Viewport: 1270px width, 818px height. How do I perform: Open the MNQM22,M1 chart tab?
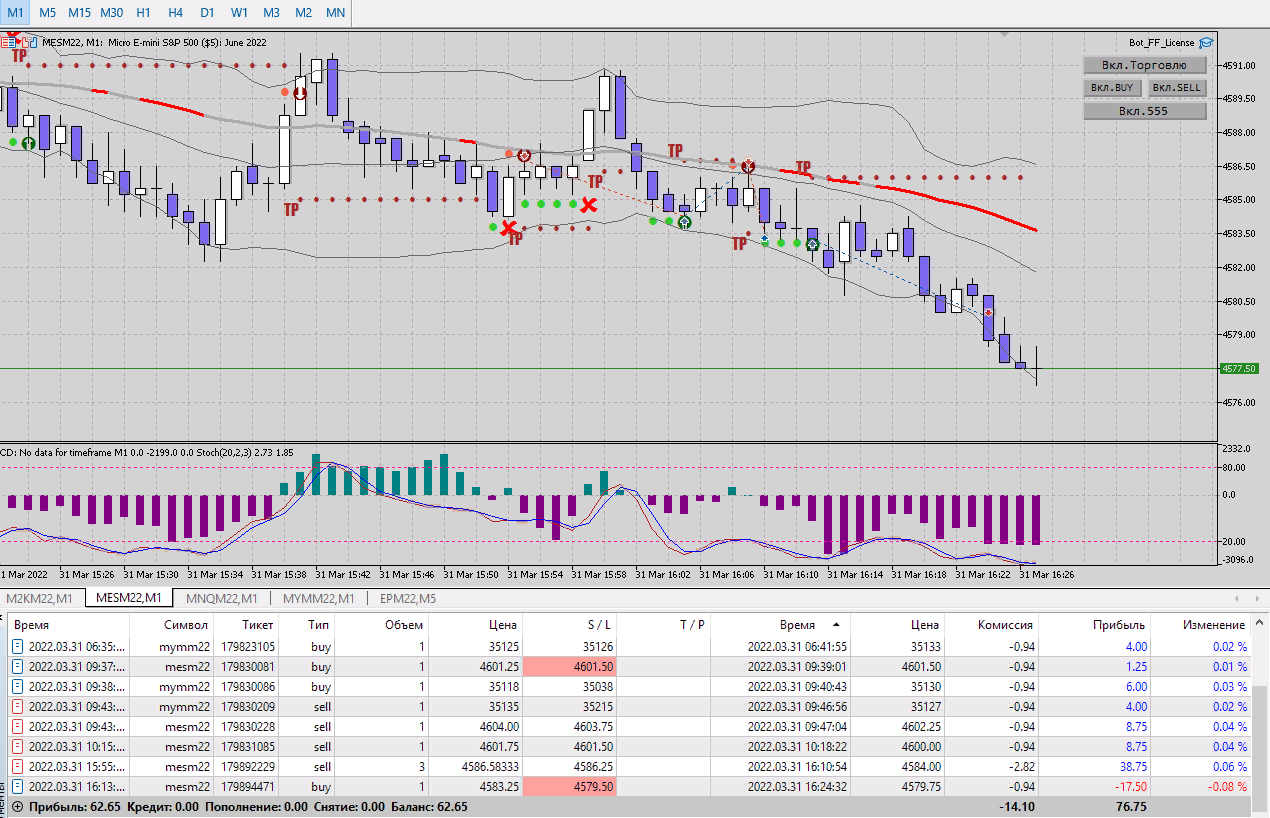(222, 598)
